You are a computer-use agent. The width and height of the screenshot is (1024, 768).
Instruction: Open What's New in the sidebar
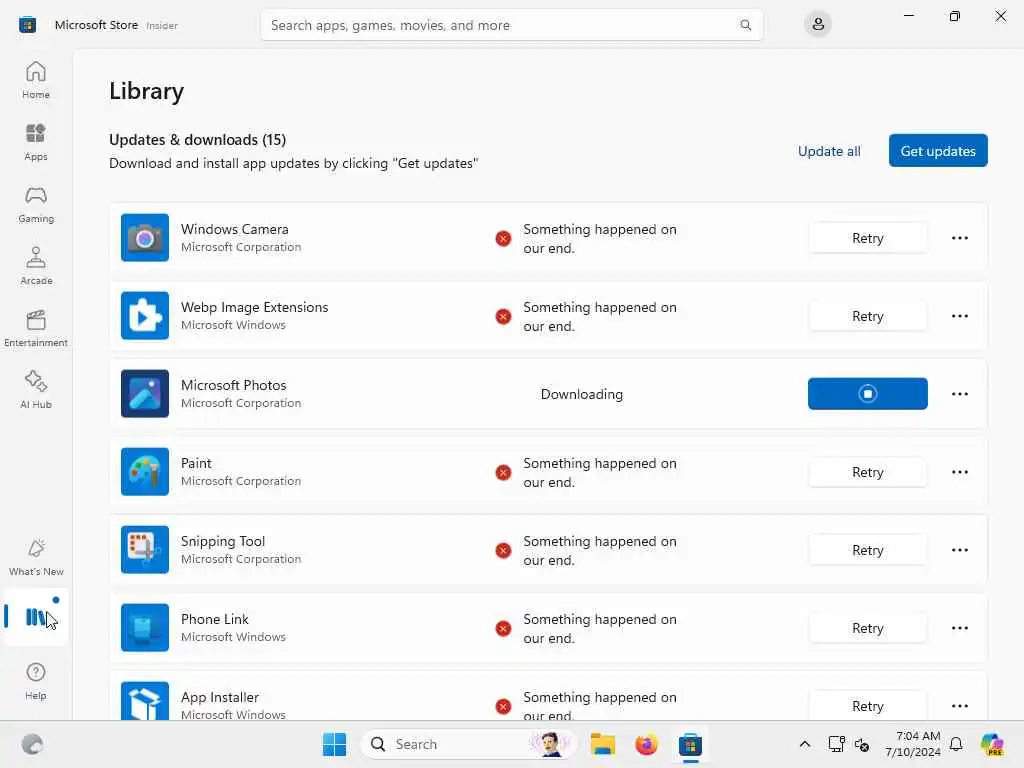(36, 558)
